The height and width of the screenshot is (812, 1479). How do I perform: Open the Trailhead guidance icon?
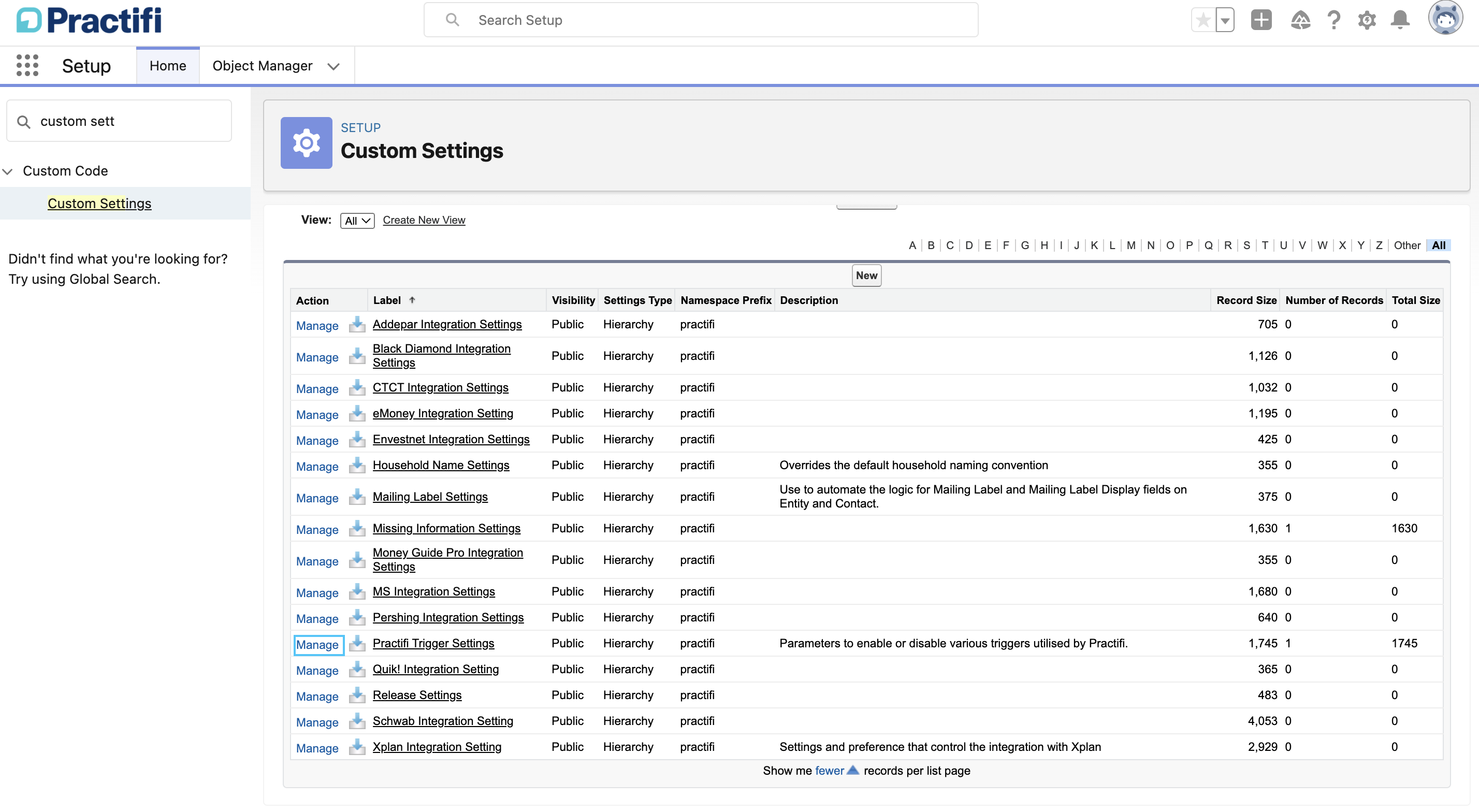(1300, 21)
